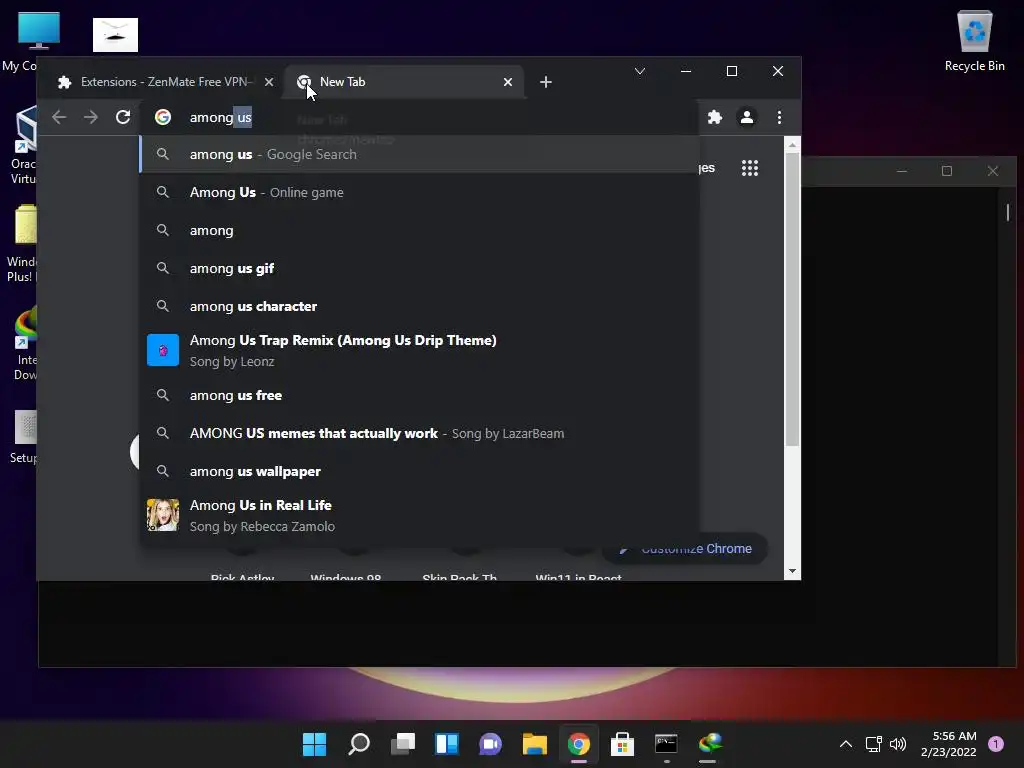Viewport: 1024px width, 768px height.
Task: Pick the 'among us free' suggestion
Action: (x=419, y=395)
